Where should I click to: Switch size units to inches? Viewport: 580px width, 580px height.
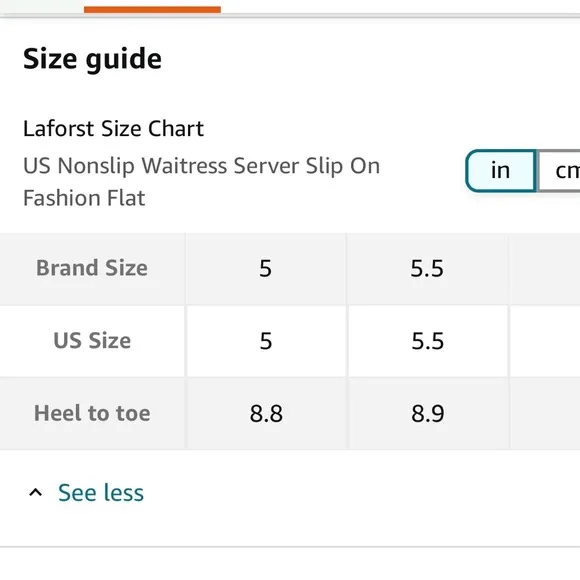[500, 171]
